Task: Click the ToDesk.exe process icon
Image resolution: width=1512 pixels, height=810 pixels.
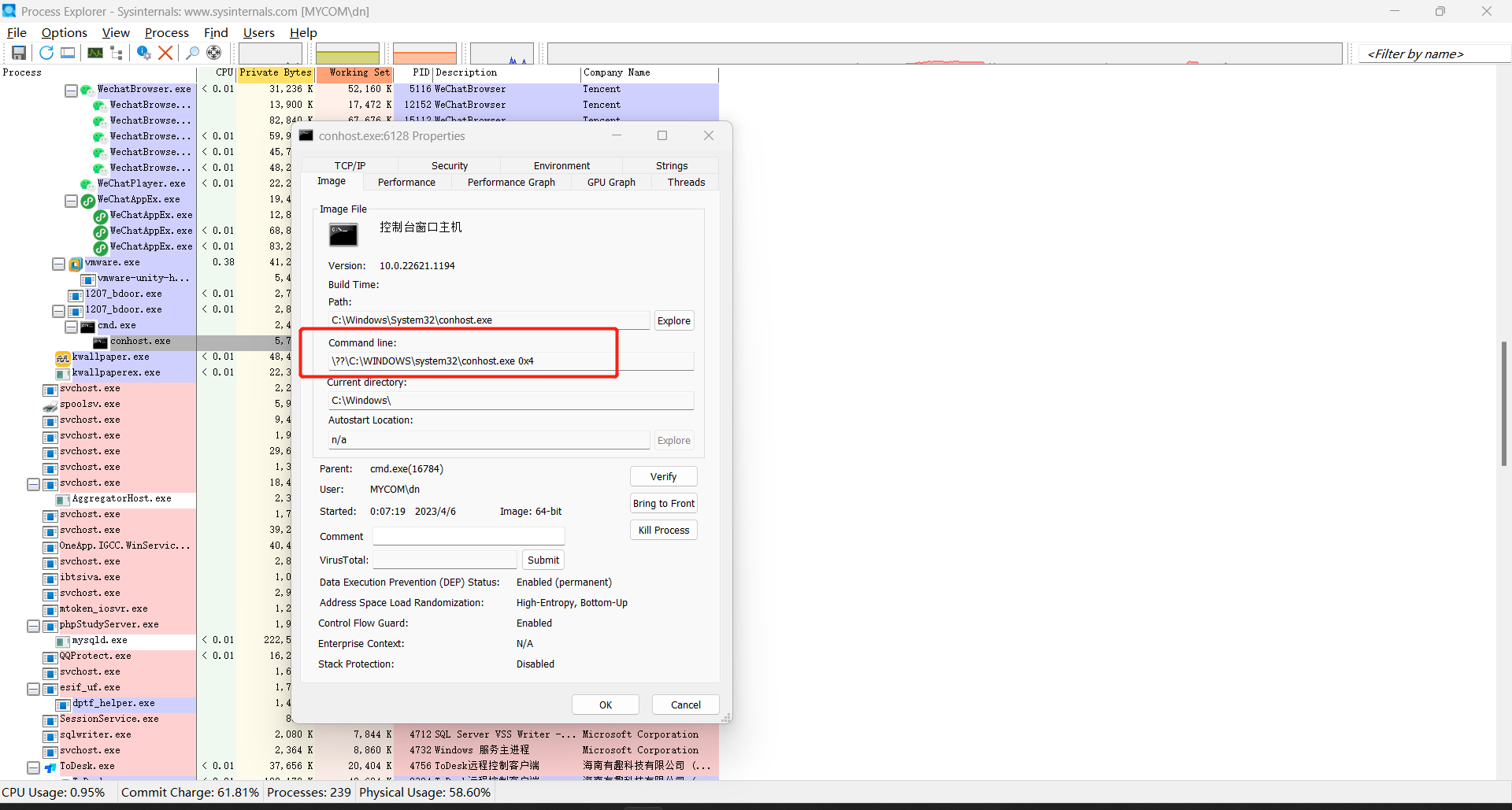Action: click(x=50, y=767)
